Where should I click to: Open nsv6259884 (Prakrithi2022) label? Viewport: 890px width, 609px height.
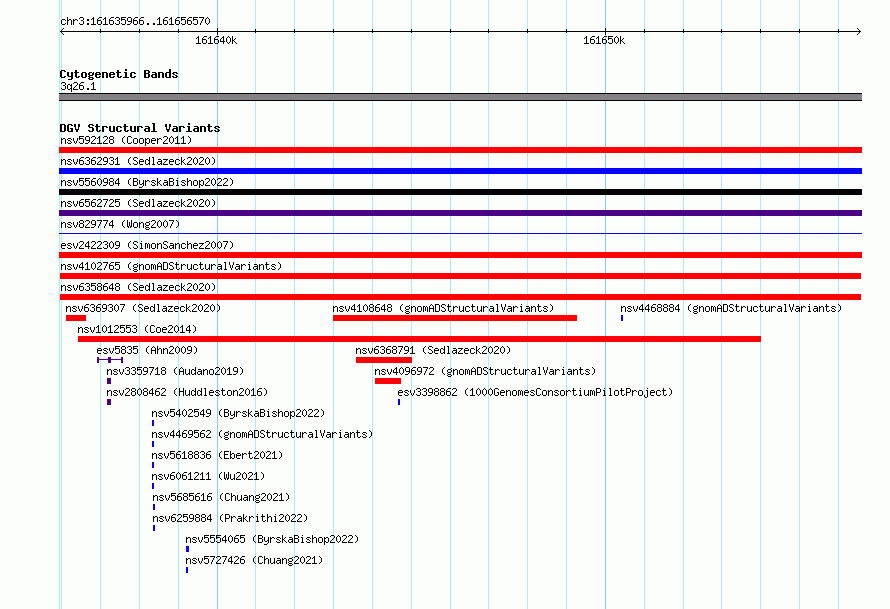tap(230, 518)
